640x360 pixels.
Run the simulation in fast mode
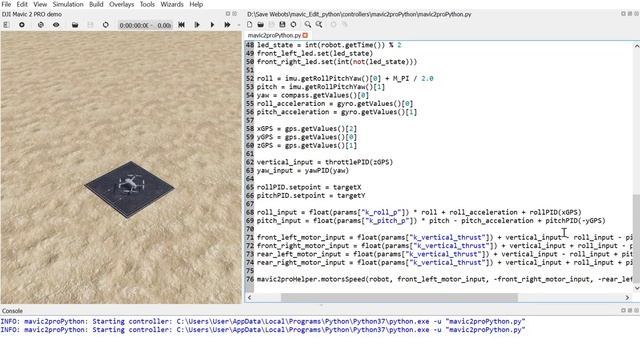coord(227,25)
